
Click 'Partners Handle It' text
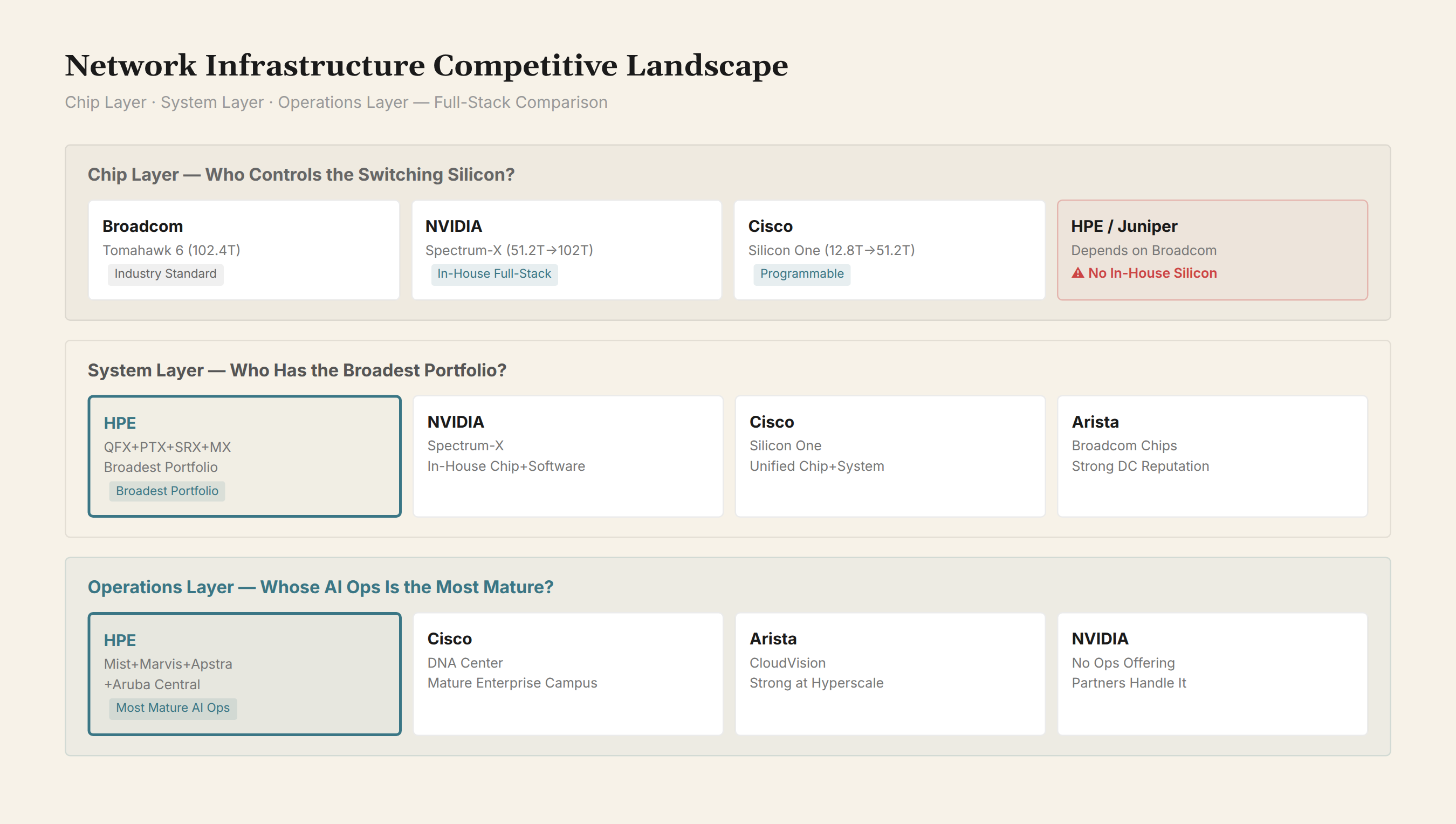[x=1129, y=683]
